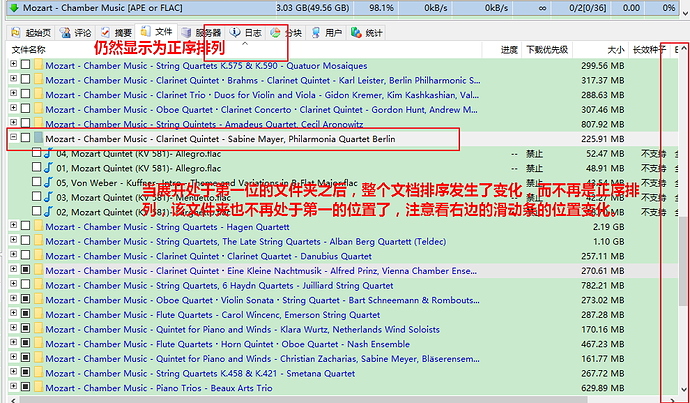Screen dimensions: 690x403
Task: Click folder icon of Hagen Quartett row
Action: click(x=39, y=227)
